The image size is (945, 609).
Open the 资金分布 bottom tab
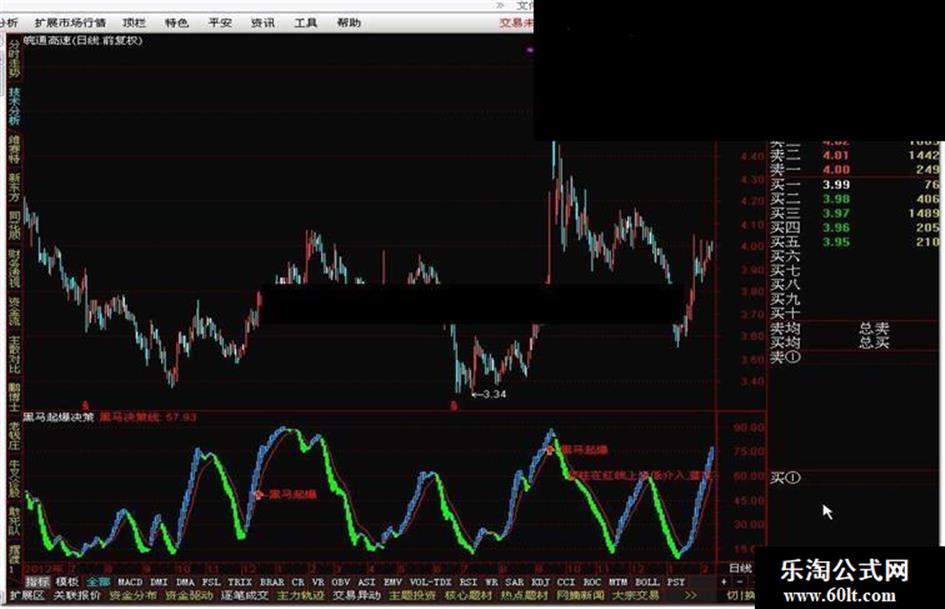[x=133, y=596]
